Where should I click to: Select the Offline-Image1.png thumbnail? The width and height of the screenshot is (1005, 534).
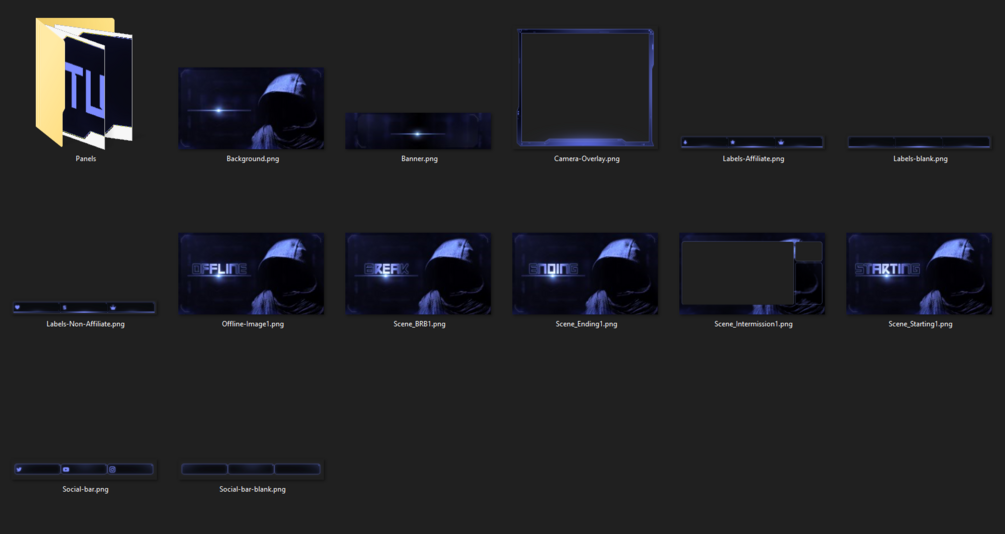pos(251,274)
